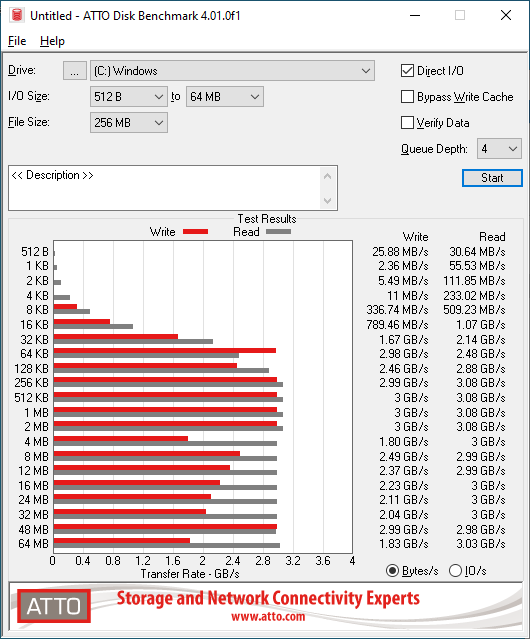The image size is (530, 639).
Task: Expand the Drive selection dropdown
Action: [x=232, y=71]
